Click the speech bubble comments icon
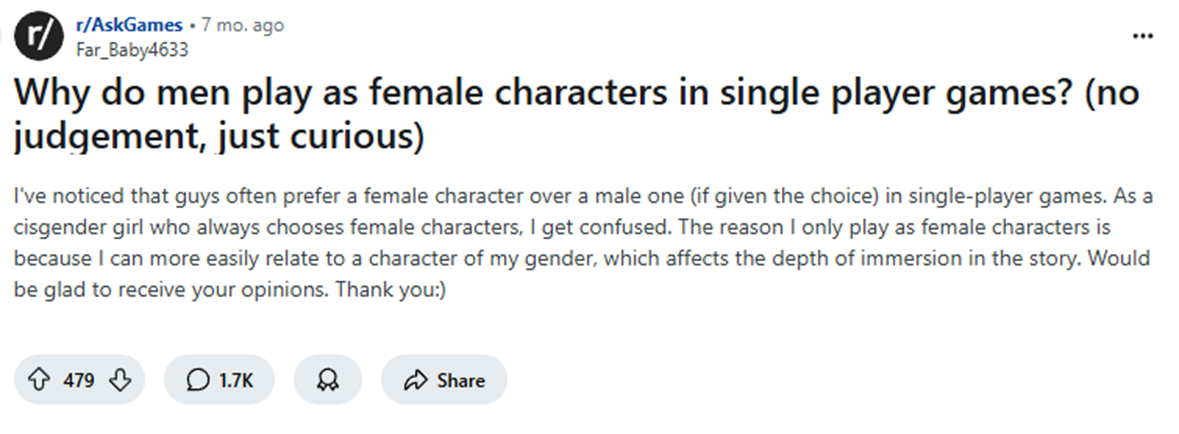This screenshot has height=434, width=1179. point(197,381)
